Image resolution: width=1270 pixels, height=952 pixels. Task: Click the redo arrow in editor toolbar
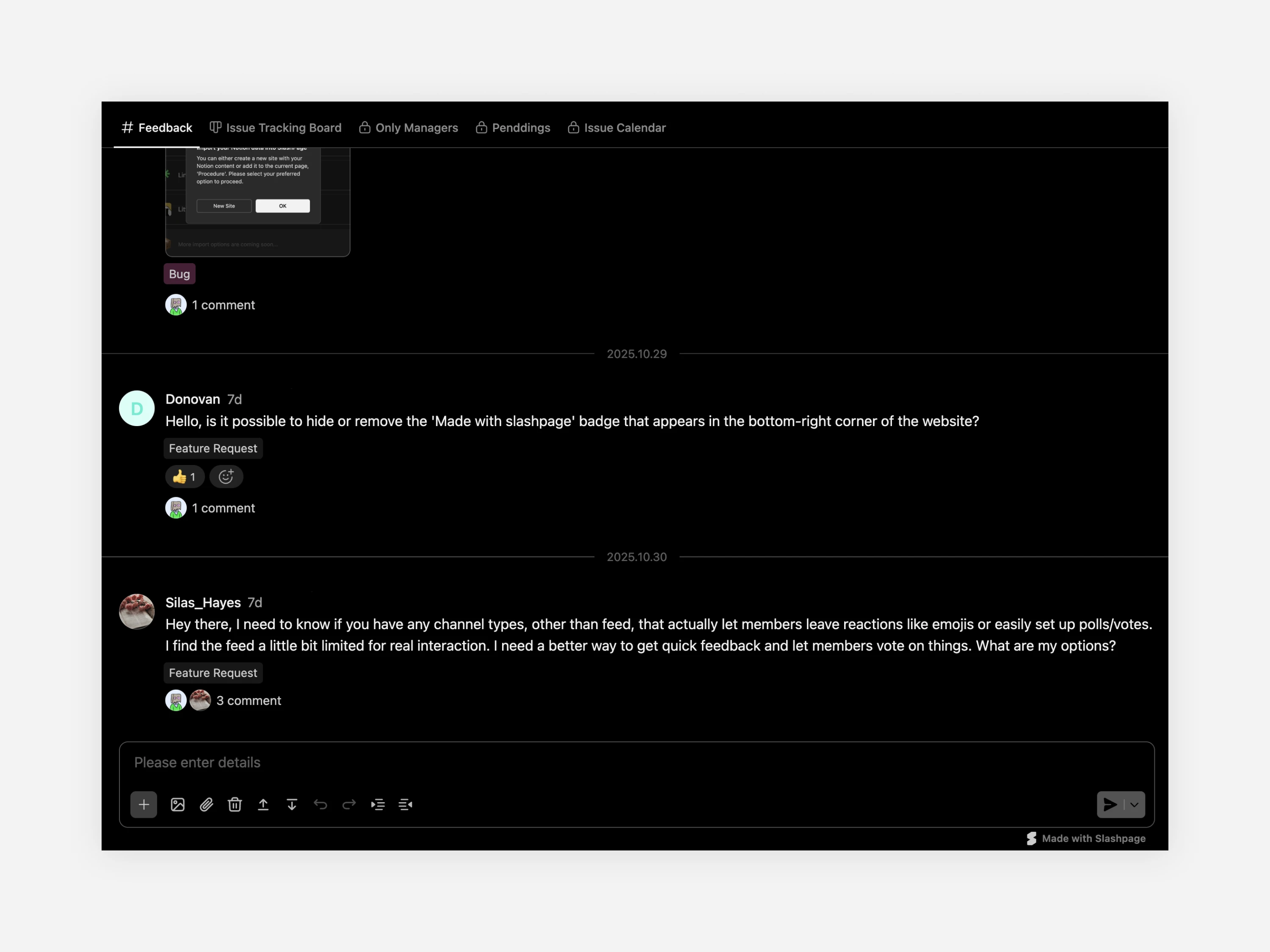click(349, 804)
